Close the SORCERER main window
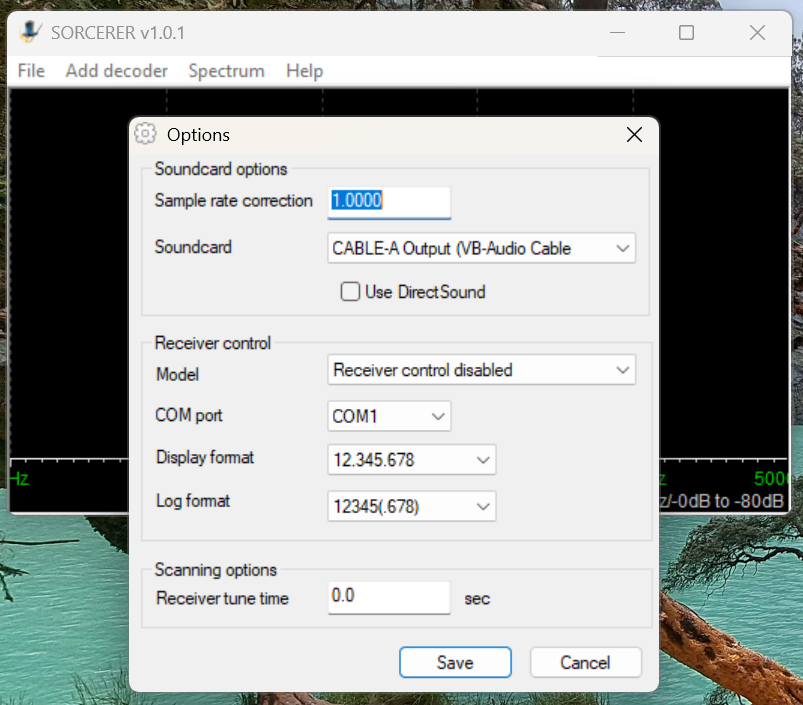The height and width of the screenshot is (705, 803). pos(757,33)
